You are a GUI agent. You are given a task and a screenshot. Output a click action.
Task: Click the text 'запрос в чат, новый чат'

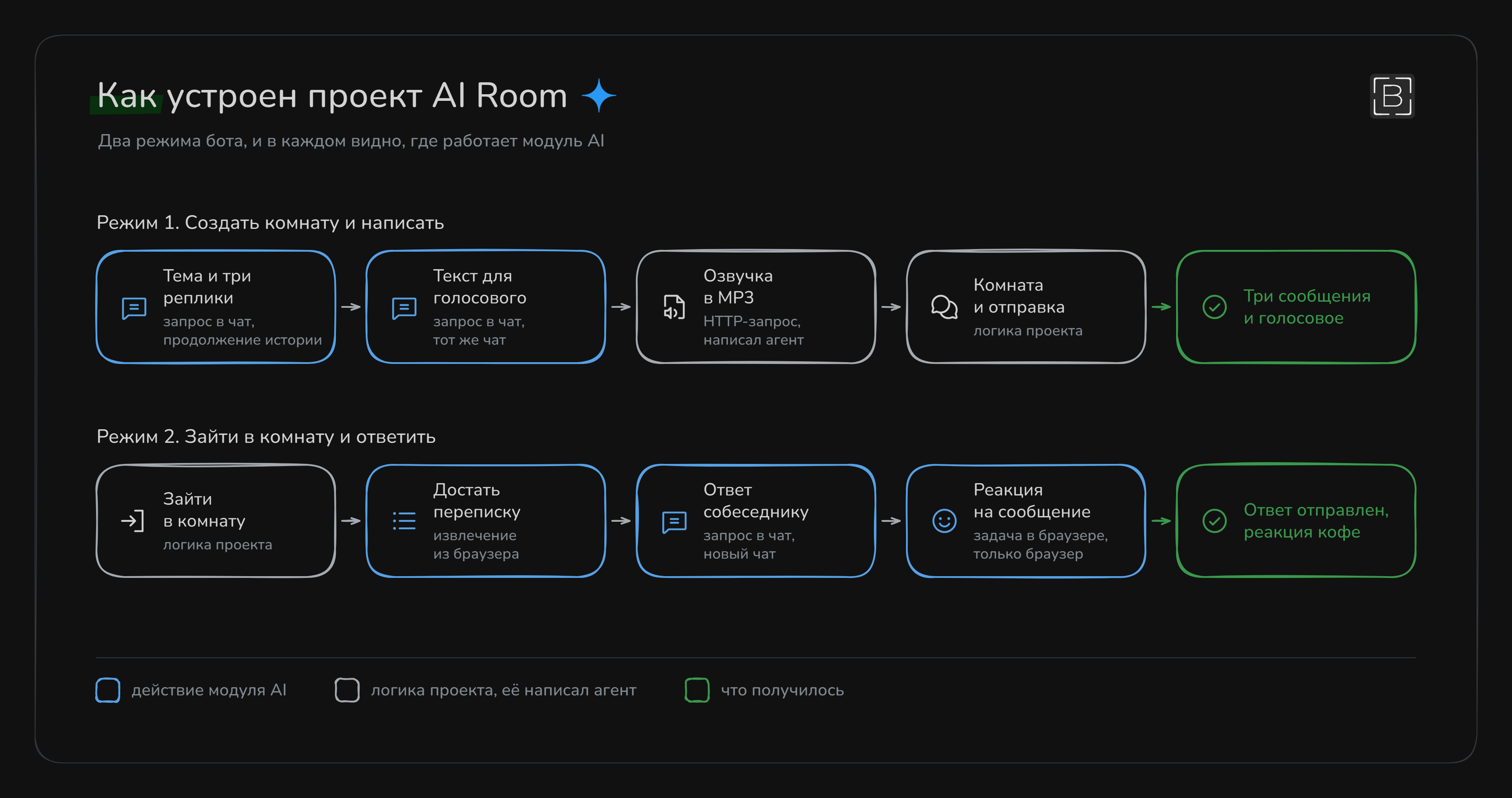(749, 545)
